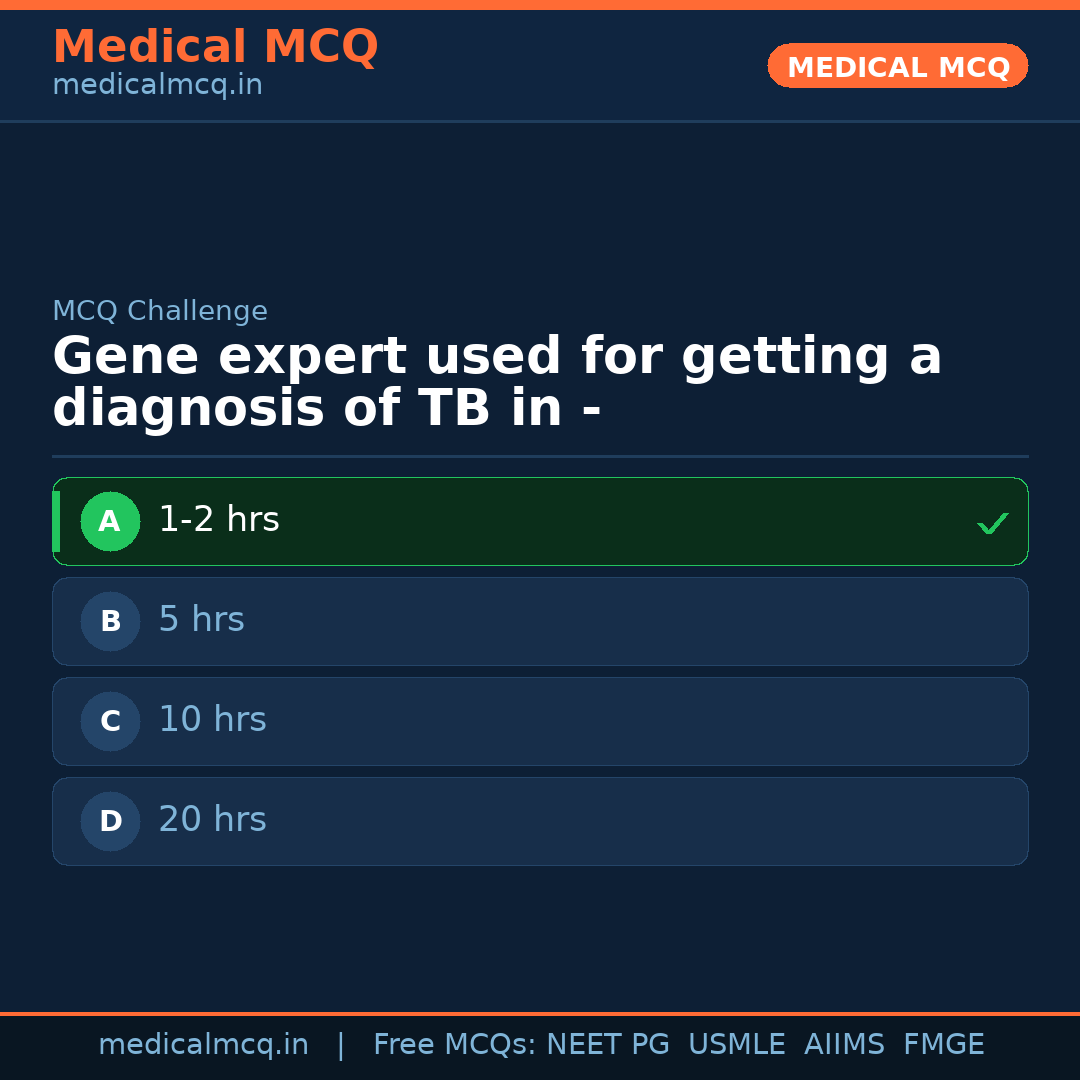
Task: Click the green accent bar on option A
Action: (56, 521)
